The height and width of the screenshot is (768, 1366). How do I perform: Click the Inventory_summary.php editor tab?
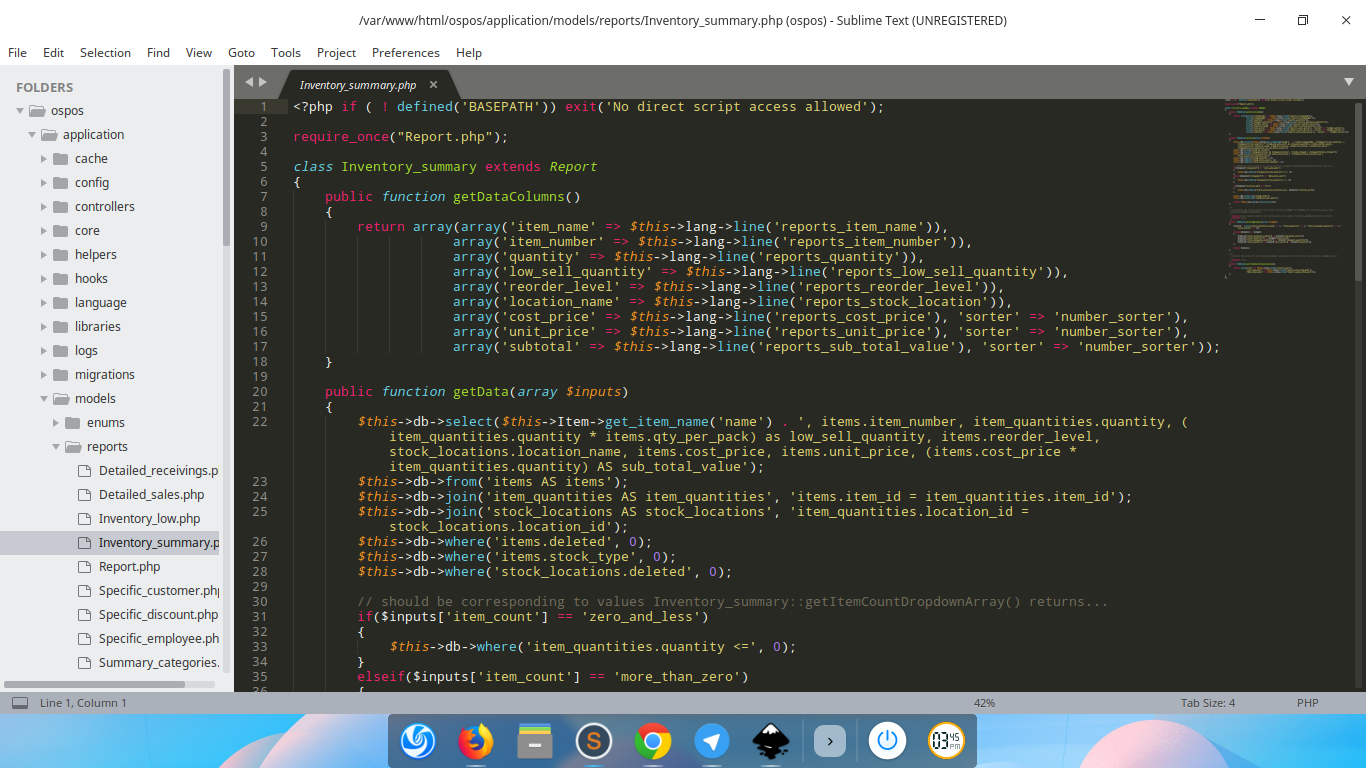coord(360,85)
